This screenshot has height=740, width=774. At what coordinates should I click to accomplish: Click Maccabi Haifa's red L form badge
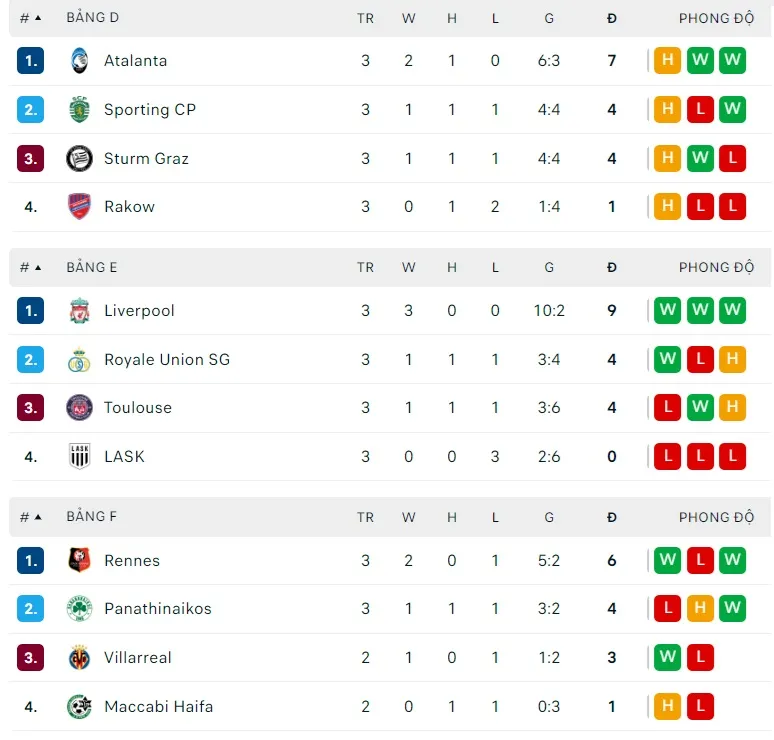click(700, 707)
